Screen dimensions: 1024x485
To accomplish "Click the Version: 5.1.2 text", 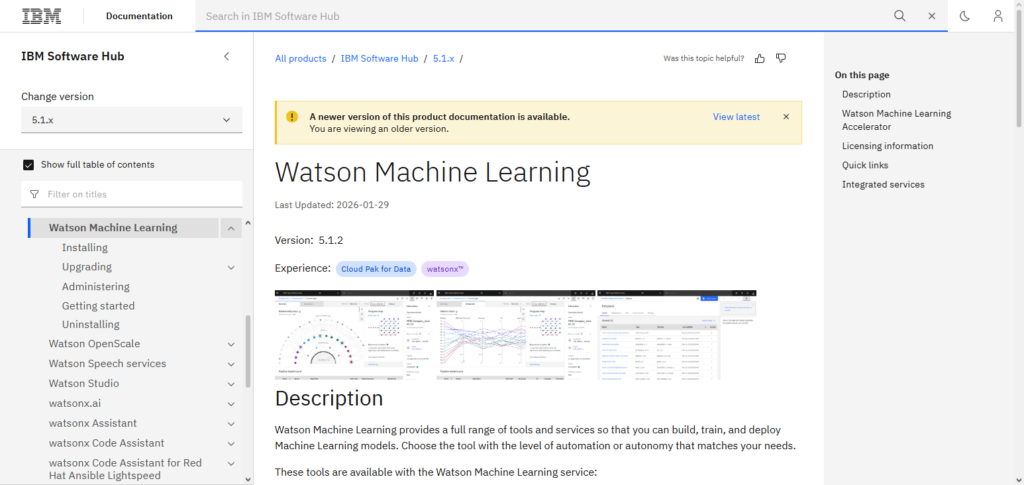I will tap(309, 240).
